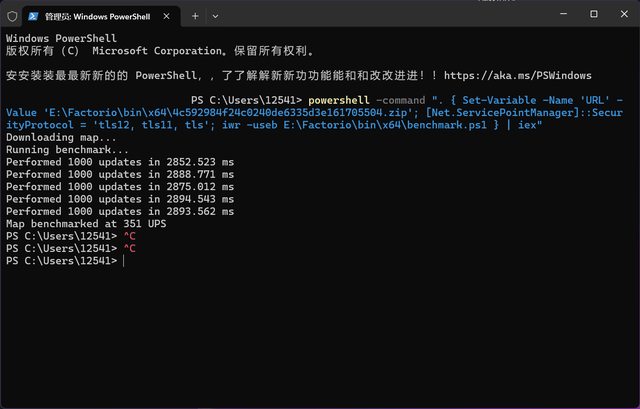Click the administrator shield icon

pos(12,15)
